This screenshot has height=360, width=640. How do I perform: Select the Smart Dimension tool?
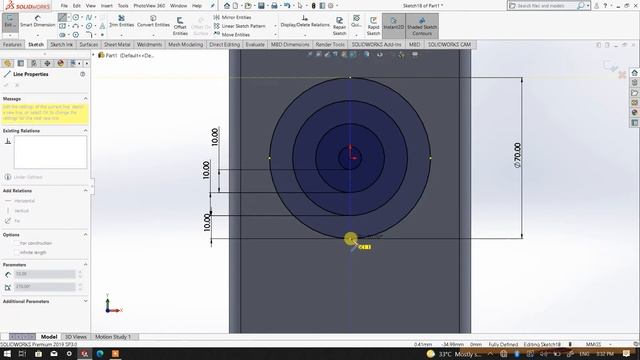pyautogui.click(x=38, y=22)
